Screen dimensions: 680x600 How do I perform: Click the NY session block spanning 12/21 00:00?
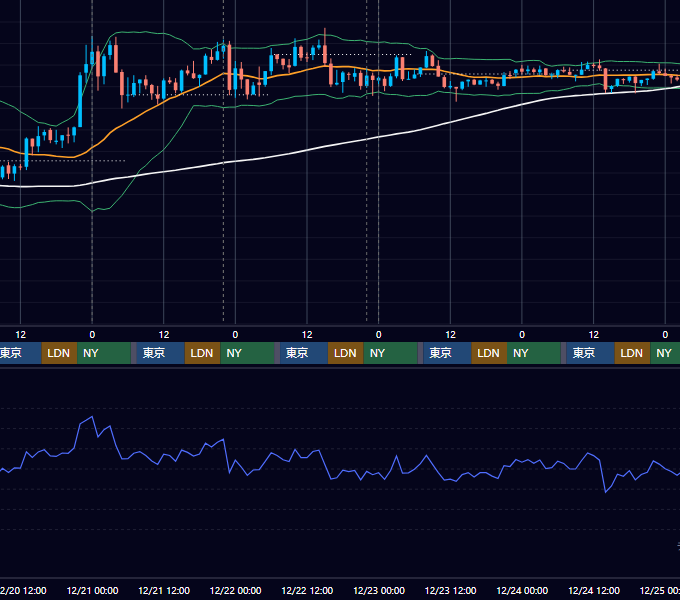(104, 353)
